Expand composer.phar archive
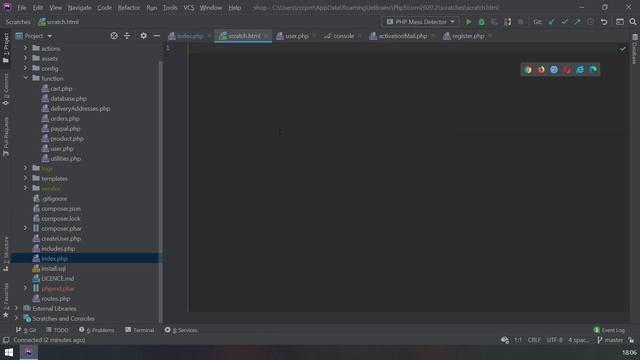Screen dimensions: 640x360 point(25,229)
